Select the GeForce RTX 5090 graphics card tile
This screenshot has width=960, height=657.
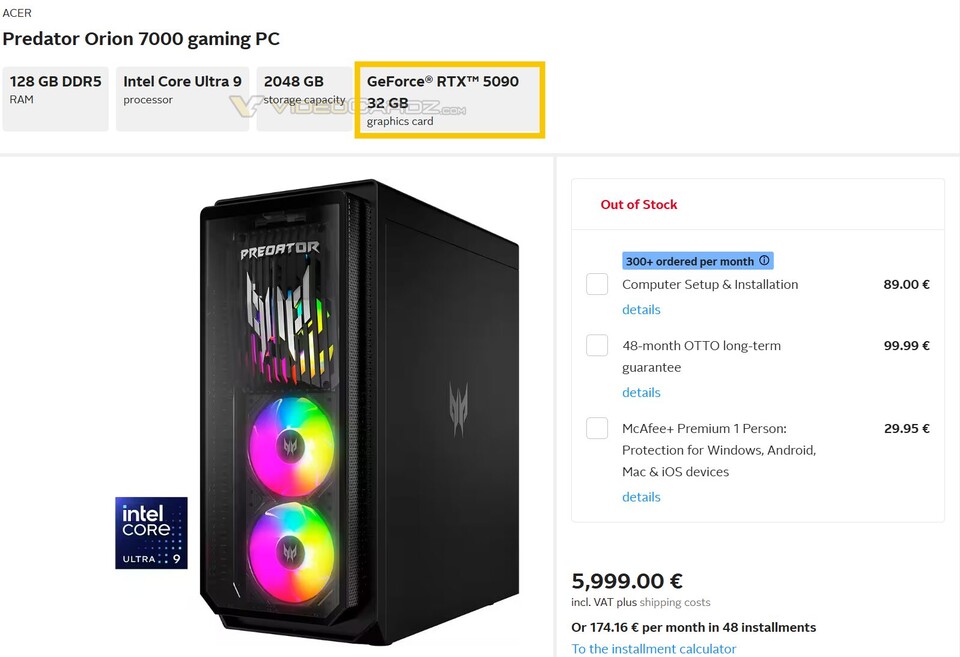pyautogui.click(x=449, y=99)
